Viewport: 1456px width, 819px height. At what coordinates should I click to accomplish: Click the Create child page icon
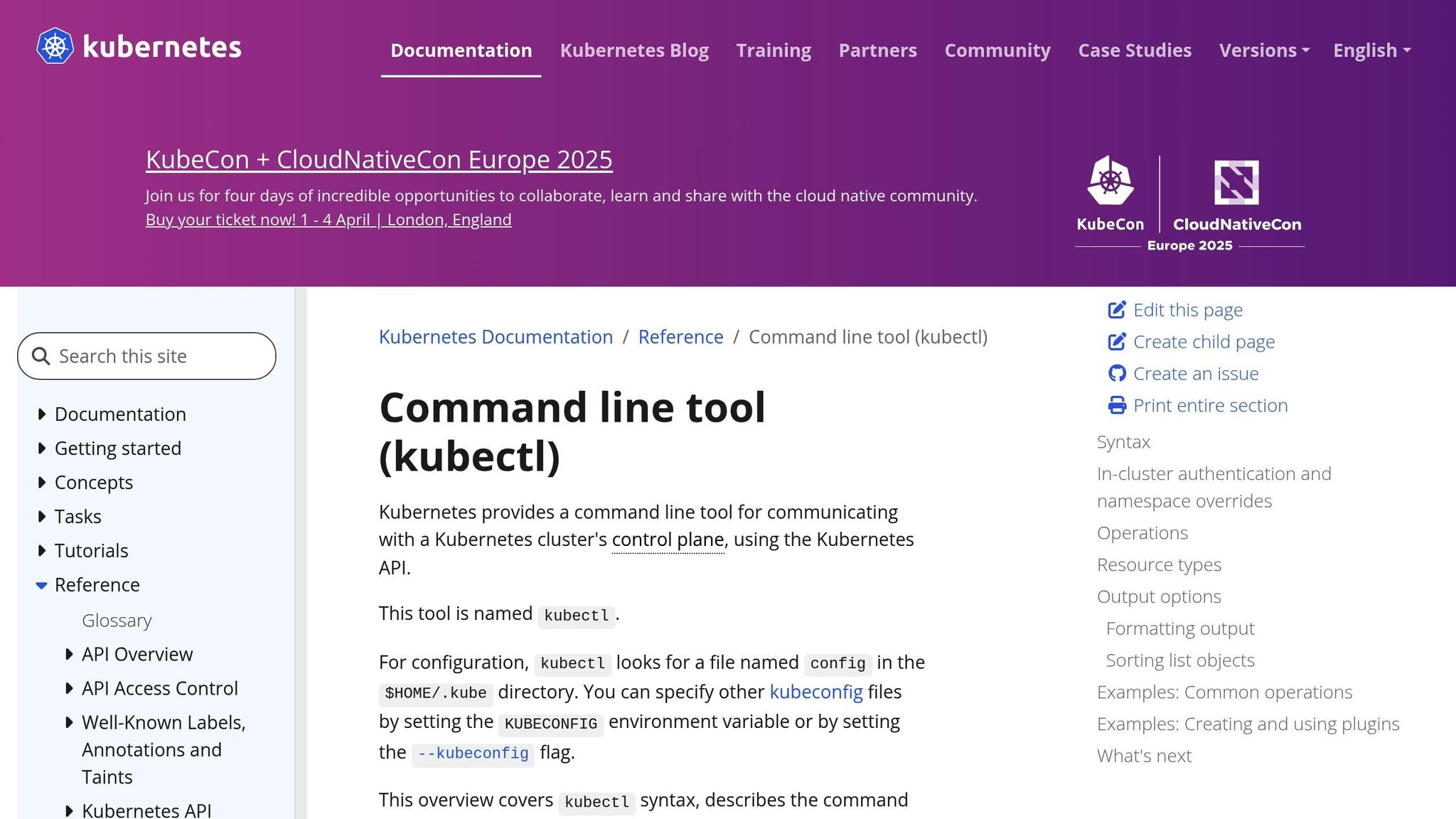[1117, 341]
